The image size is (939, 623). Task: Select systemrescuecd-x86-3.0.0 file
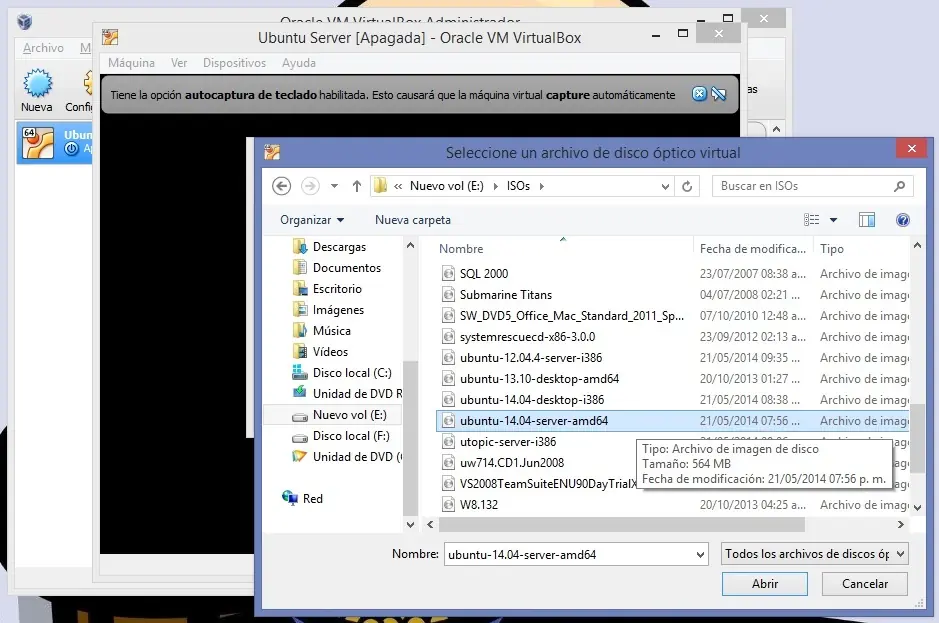(527, 337)
